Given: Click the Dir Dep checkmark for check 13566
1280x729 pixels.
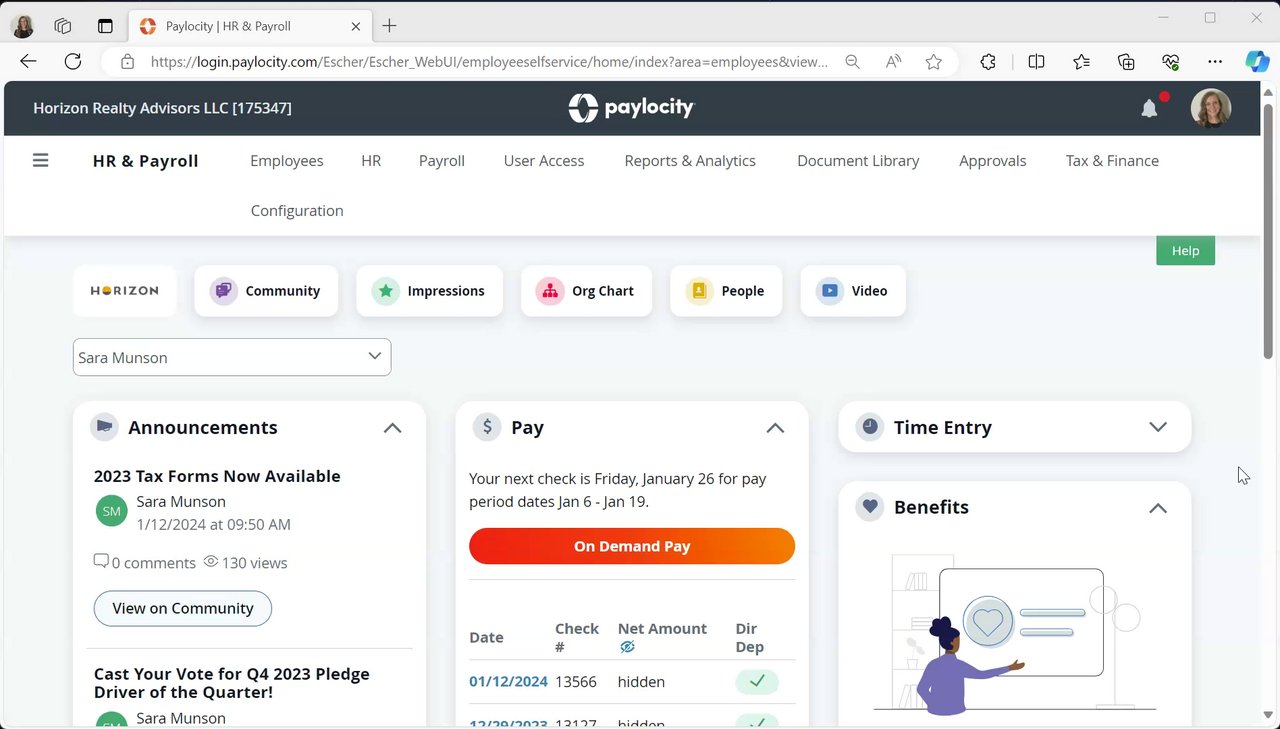Looking at the screenshot, I should 757,682.
